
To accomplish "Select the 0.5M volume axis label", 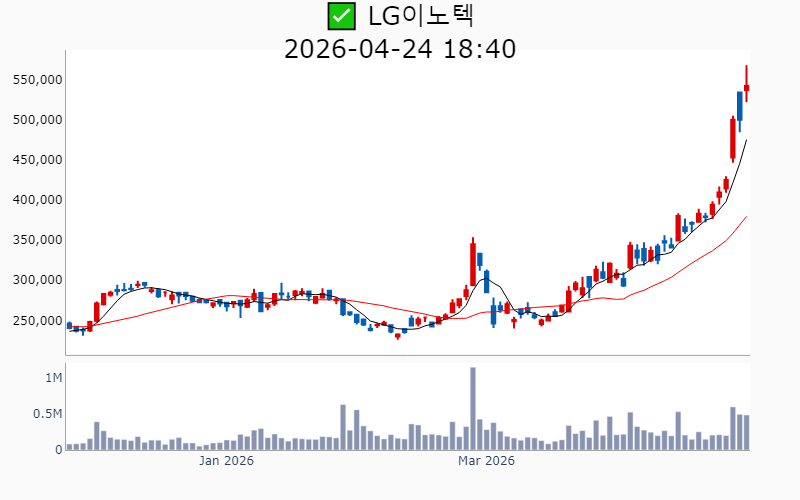I will [x=47, y=414].
